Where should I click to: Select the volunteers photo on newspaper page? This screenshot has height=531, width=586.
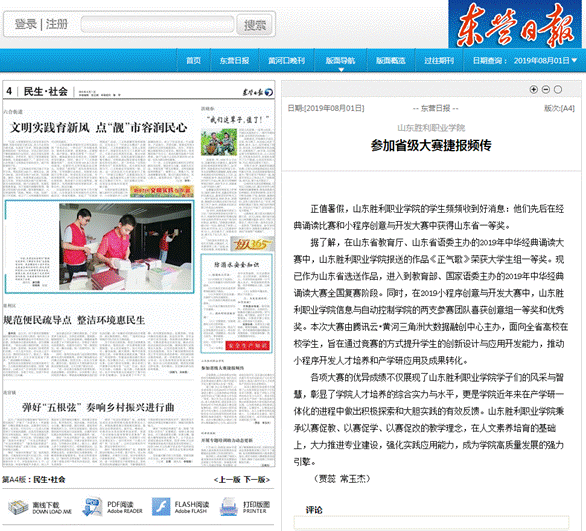coord(125,247)
